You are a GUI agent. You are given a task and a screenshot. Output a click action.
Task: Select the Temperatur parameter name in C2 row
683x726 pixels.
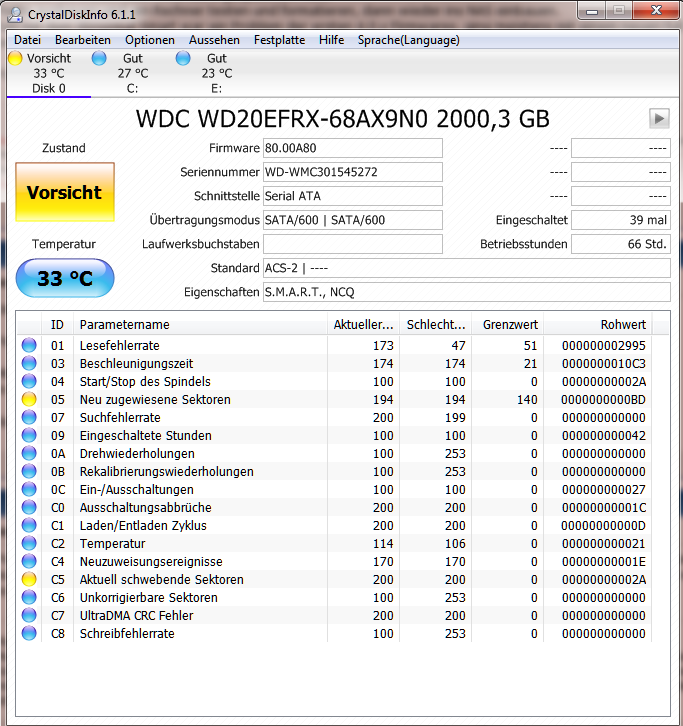[x=113, y=544]
